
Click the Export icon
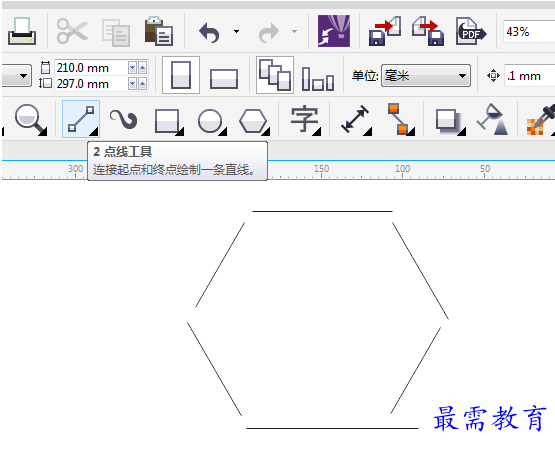428,31
